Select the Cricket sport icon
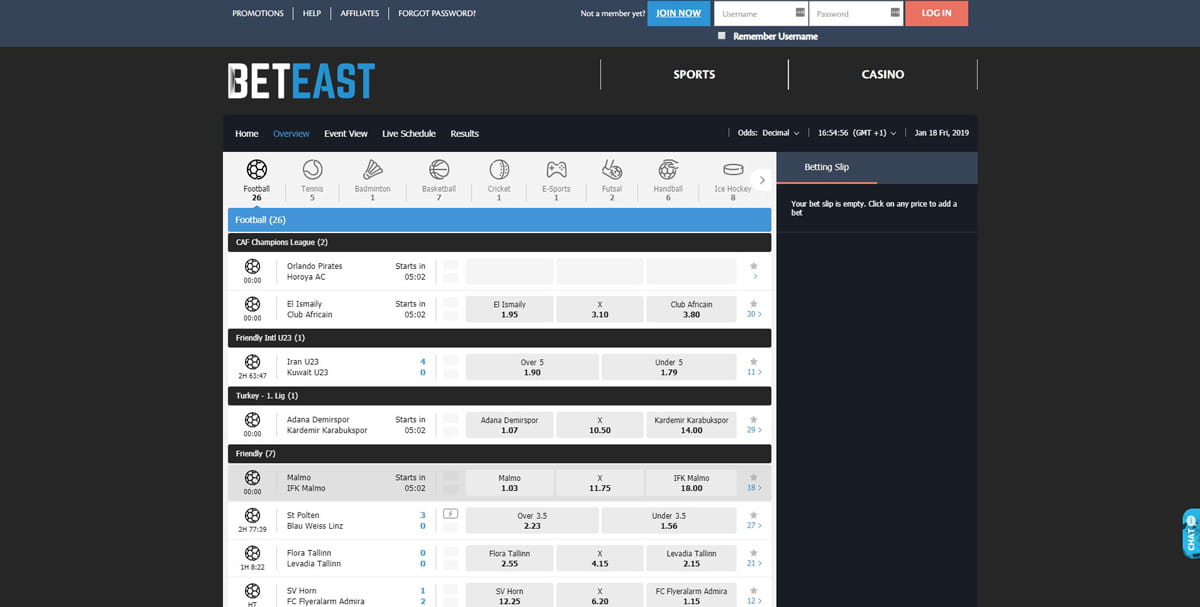Screen dimensions: 1200x607 point(499,169)
